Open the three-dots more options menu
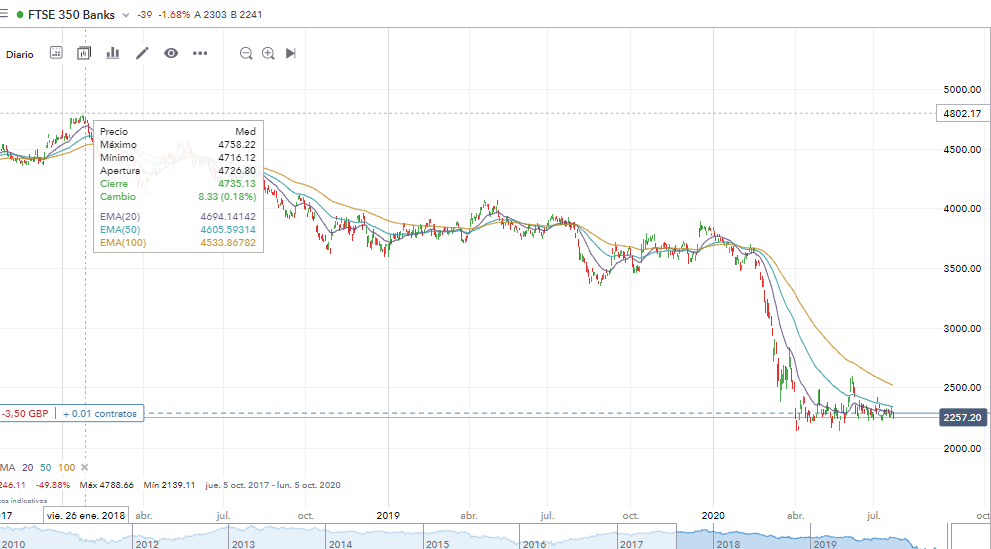Viewport: 991px width, 549px height. click(200, 53)
